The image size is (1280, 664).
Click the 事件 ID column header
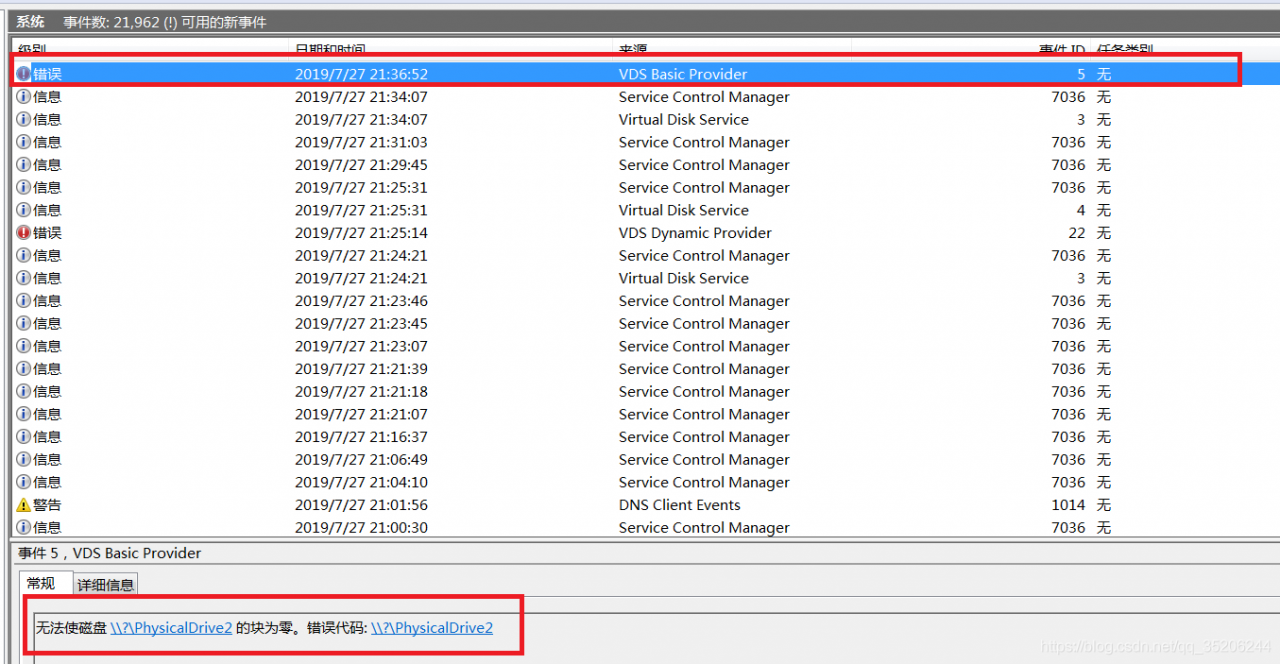click(1060, 49)
